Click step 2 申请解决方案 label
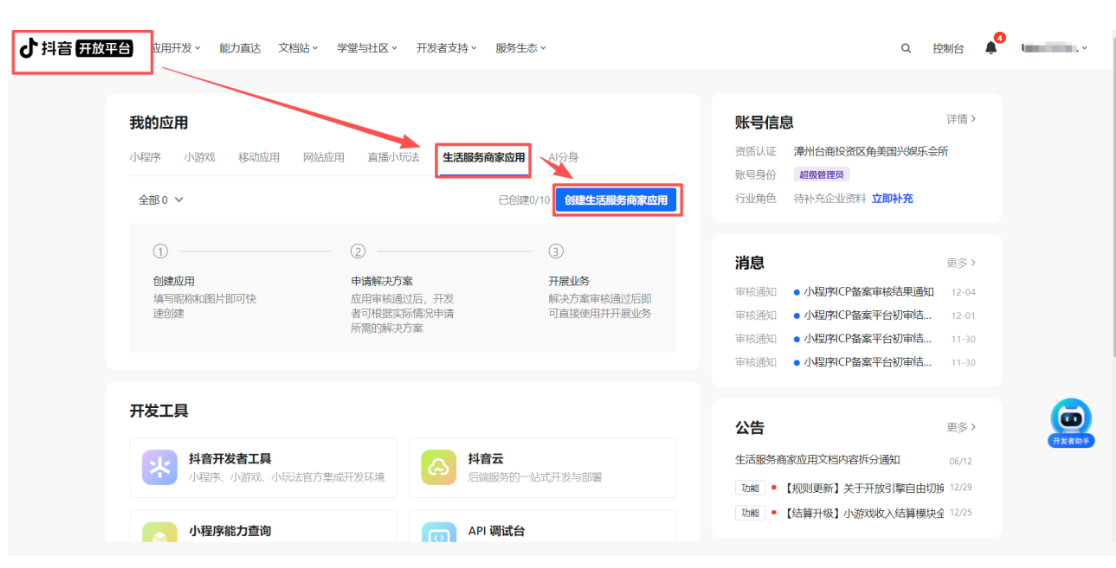 click(x=381, y=281)
